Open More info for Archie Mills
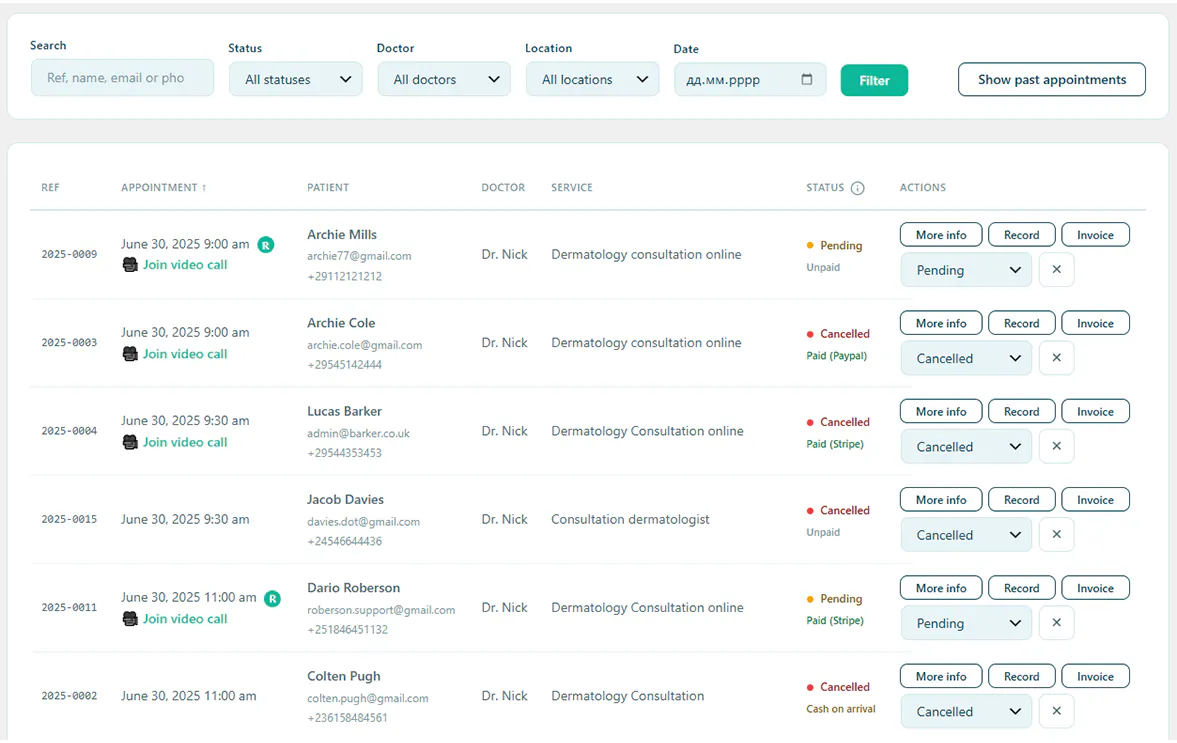 coord(941,235)
